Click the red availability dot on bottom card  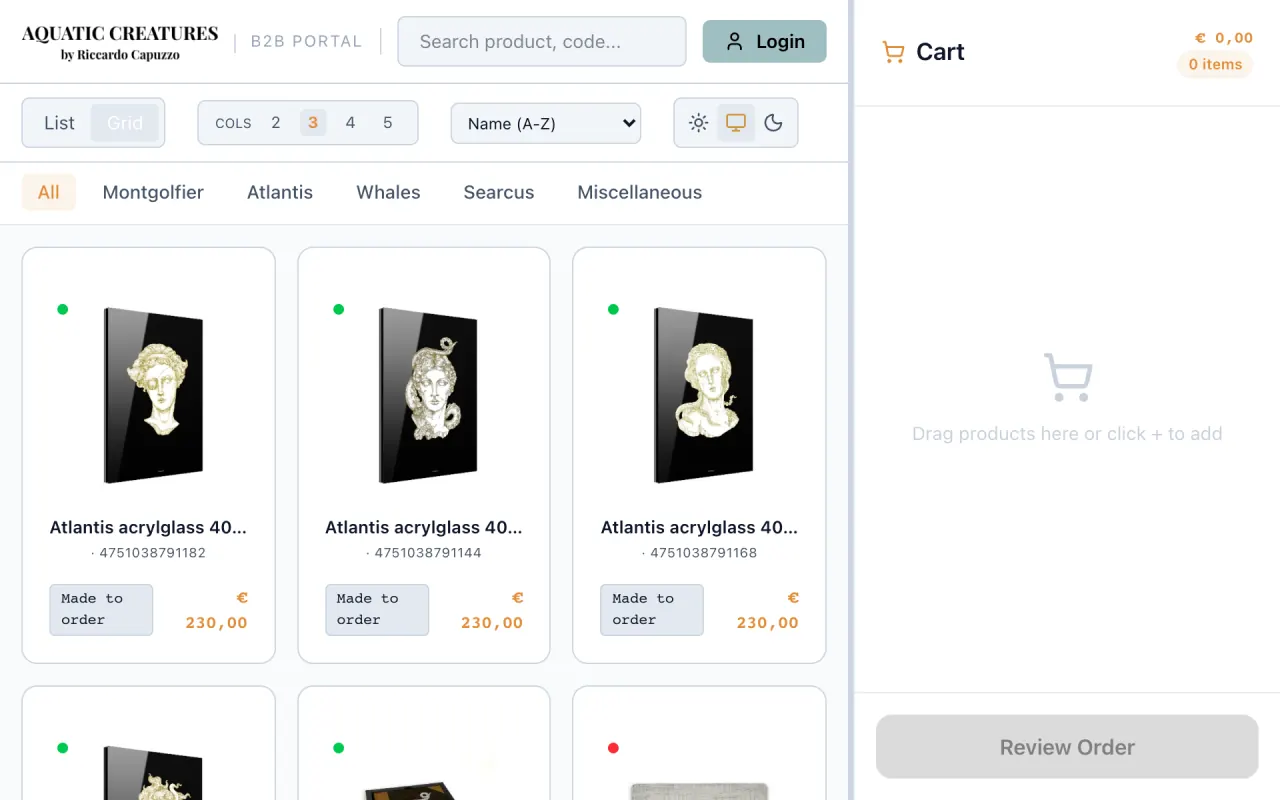[x=613, y=748]
